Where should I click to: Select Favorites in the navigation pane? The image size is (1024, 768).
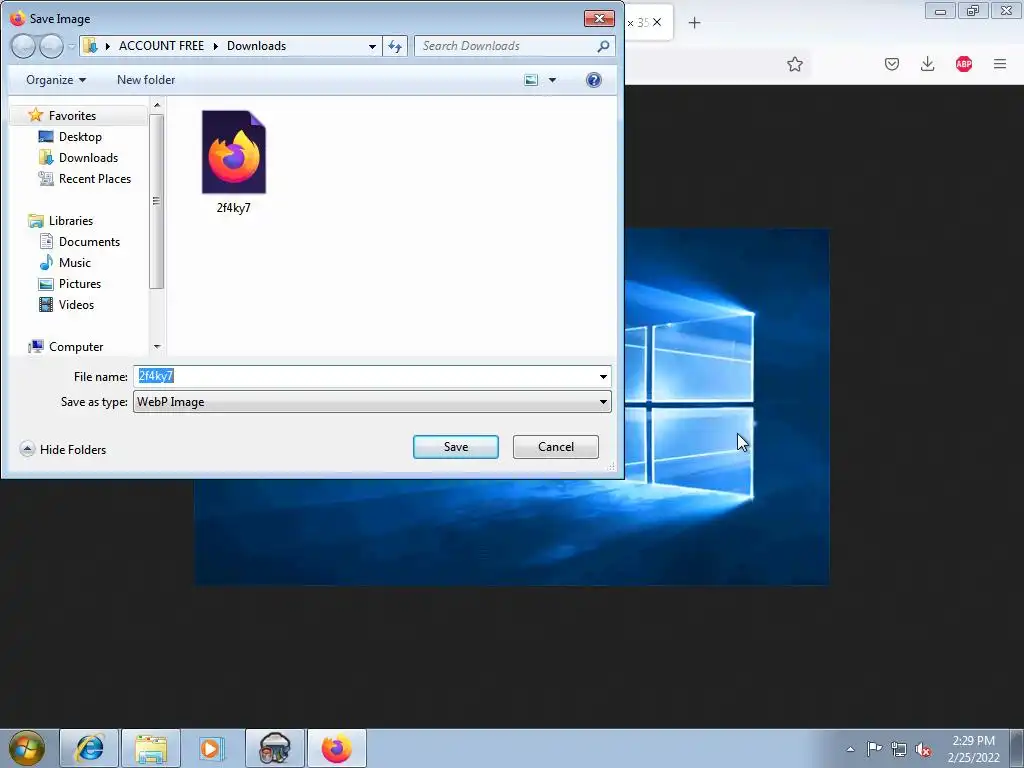point(72,116)
